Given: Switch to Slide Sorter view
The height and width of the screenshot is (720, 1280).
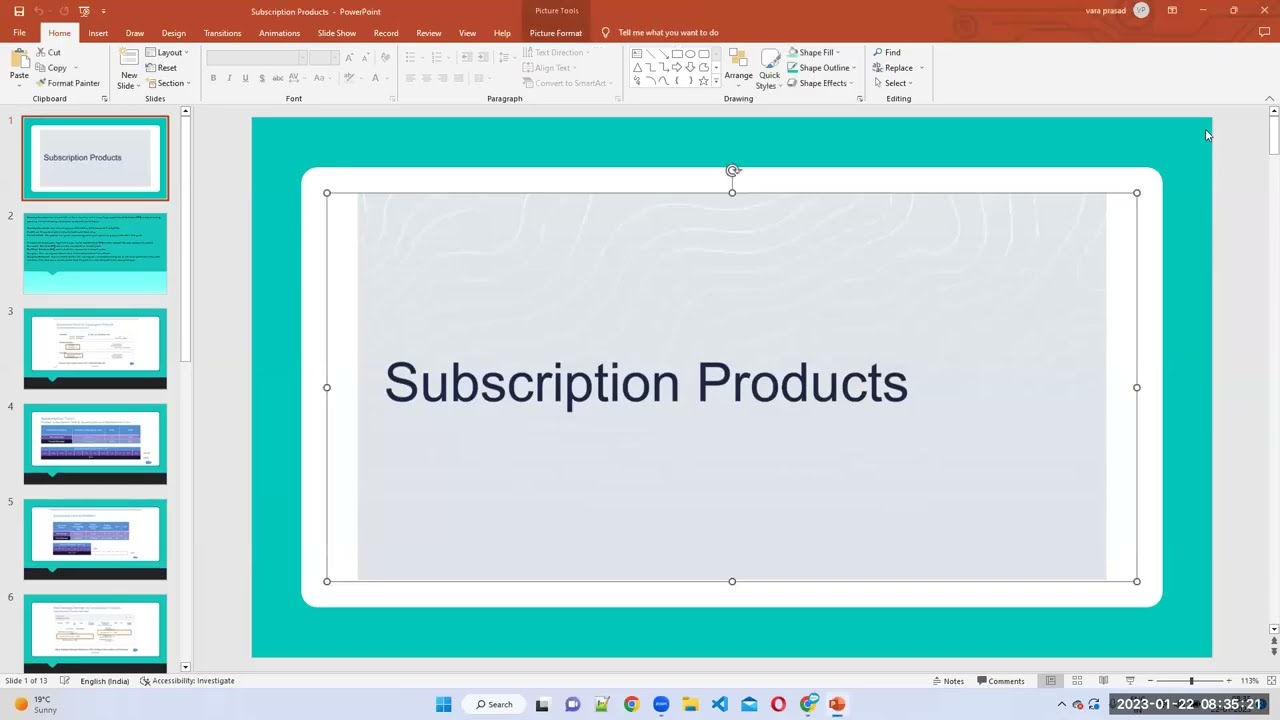Looking at the screenshot, I should [1077, 681].
